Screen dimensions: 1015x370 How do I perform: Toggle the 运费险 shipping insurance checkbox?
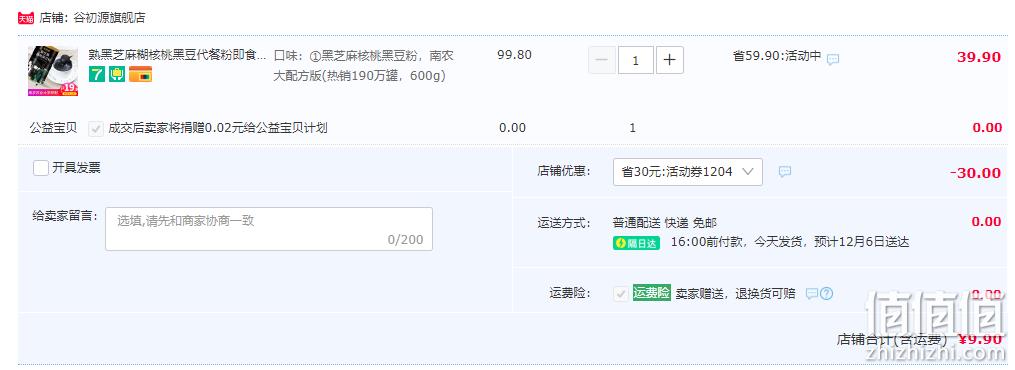(x=621, y=294)
